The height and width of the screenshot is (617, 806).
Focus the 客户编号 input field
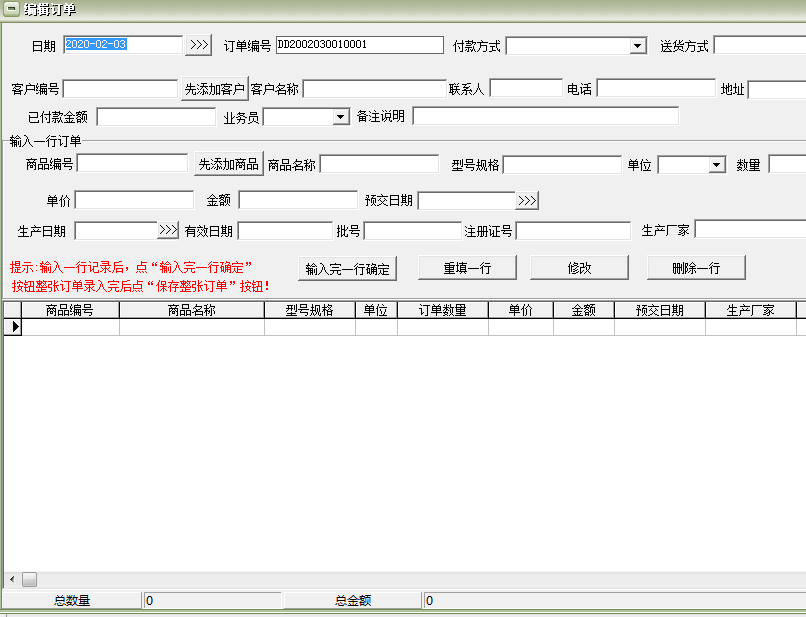tap(121, 89)
